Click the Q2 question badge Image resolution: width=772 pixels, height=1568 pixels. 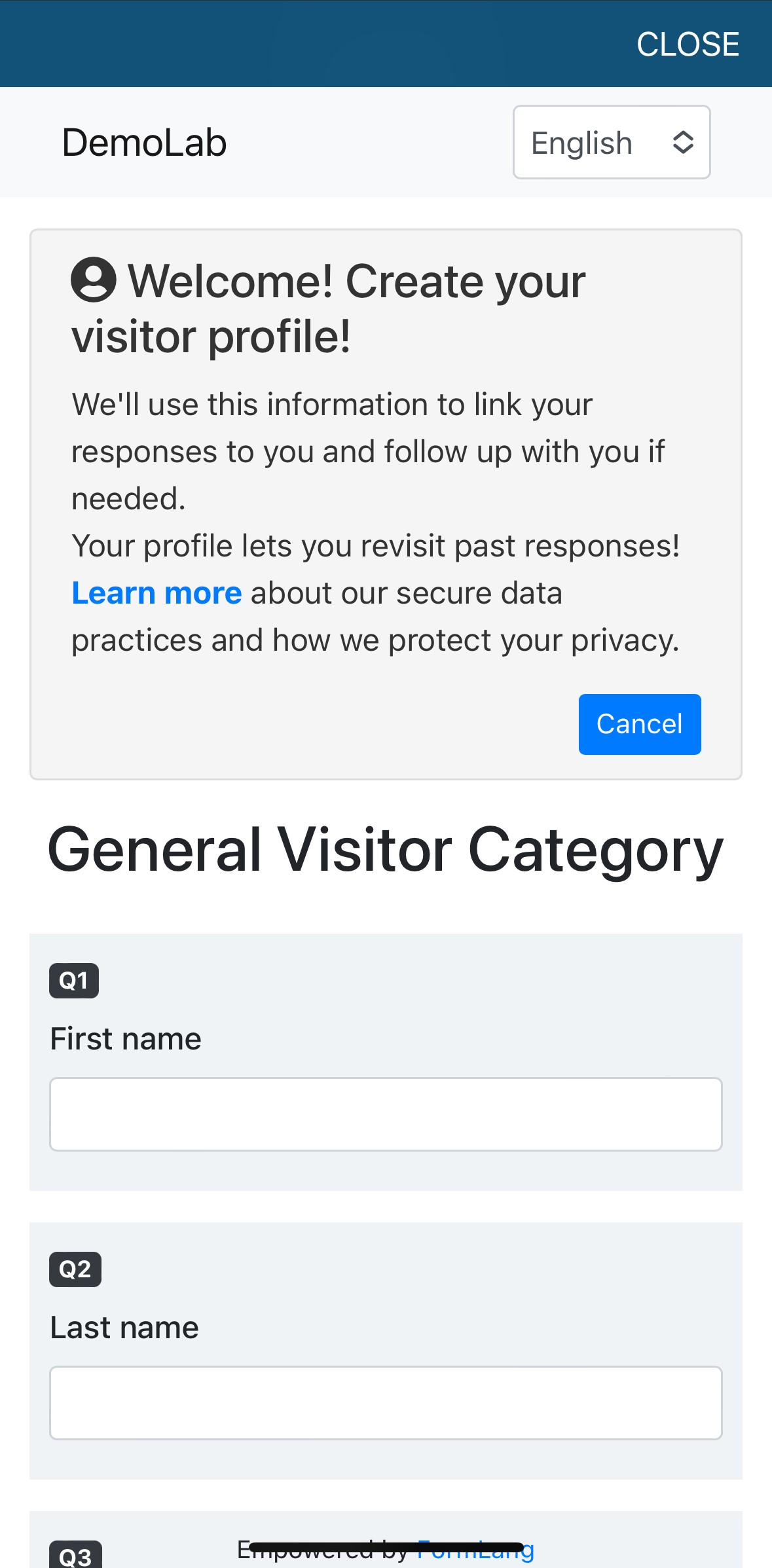(x=75, y=1269)
